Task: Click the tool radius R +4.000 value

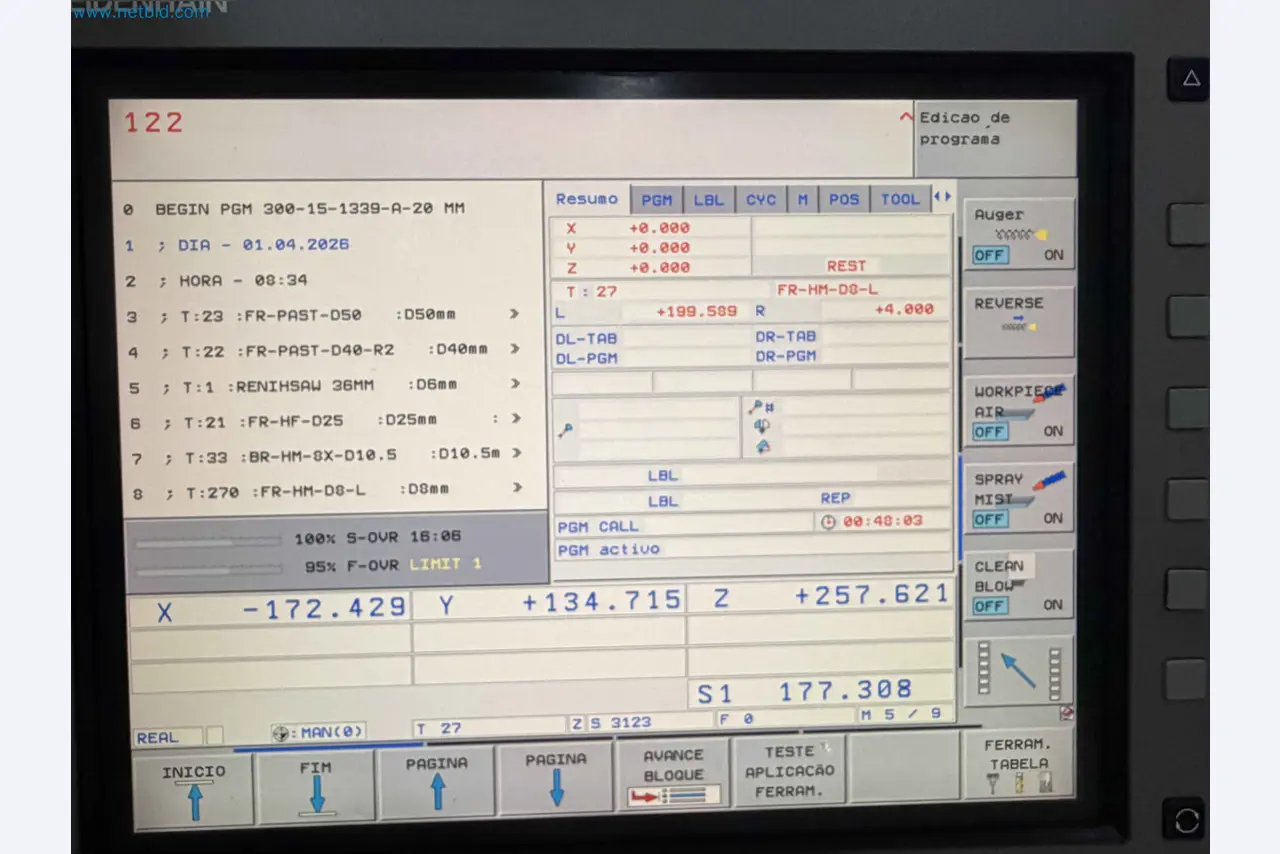Action: pyautogui.click(x=904, y=309)
